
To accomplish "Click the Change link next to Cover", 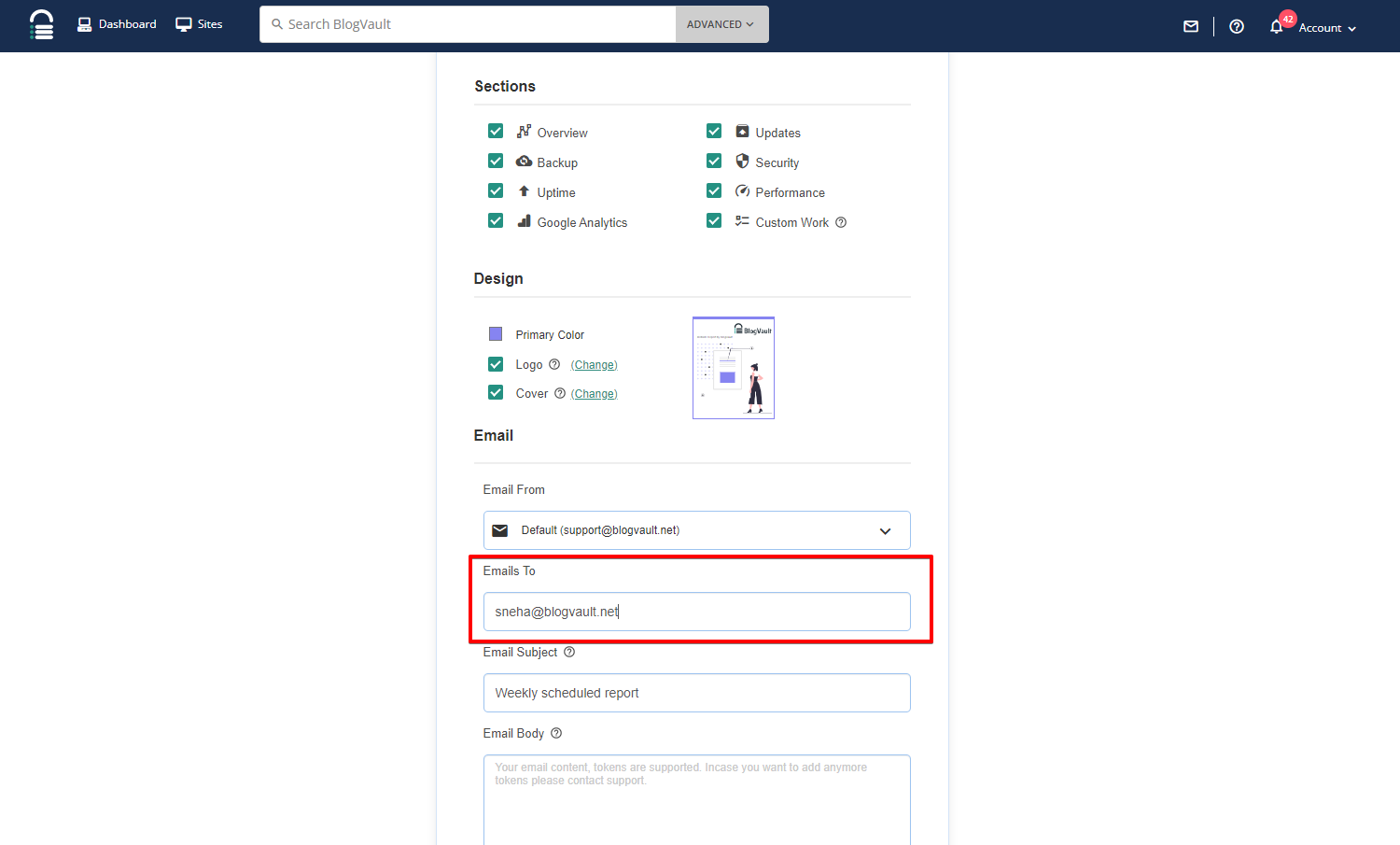I will 595,394.
